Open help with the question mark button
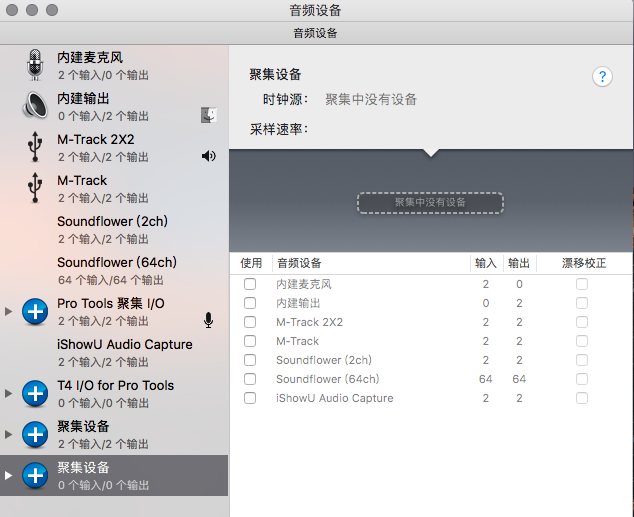The height and width of the screenshot is (517, 634). point(602,77)
